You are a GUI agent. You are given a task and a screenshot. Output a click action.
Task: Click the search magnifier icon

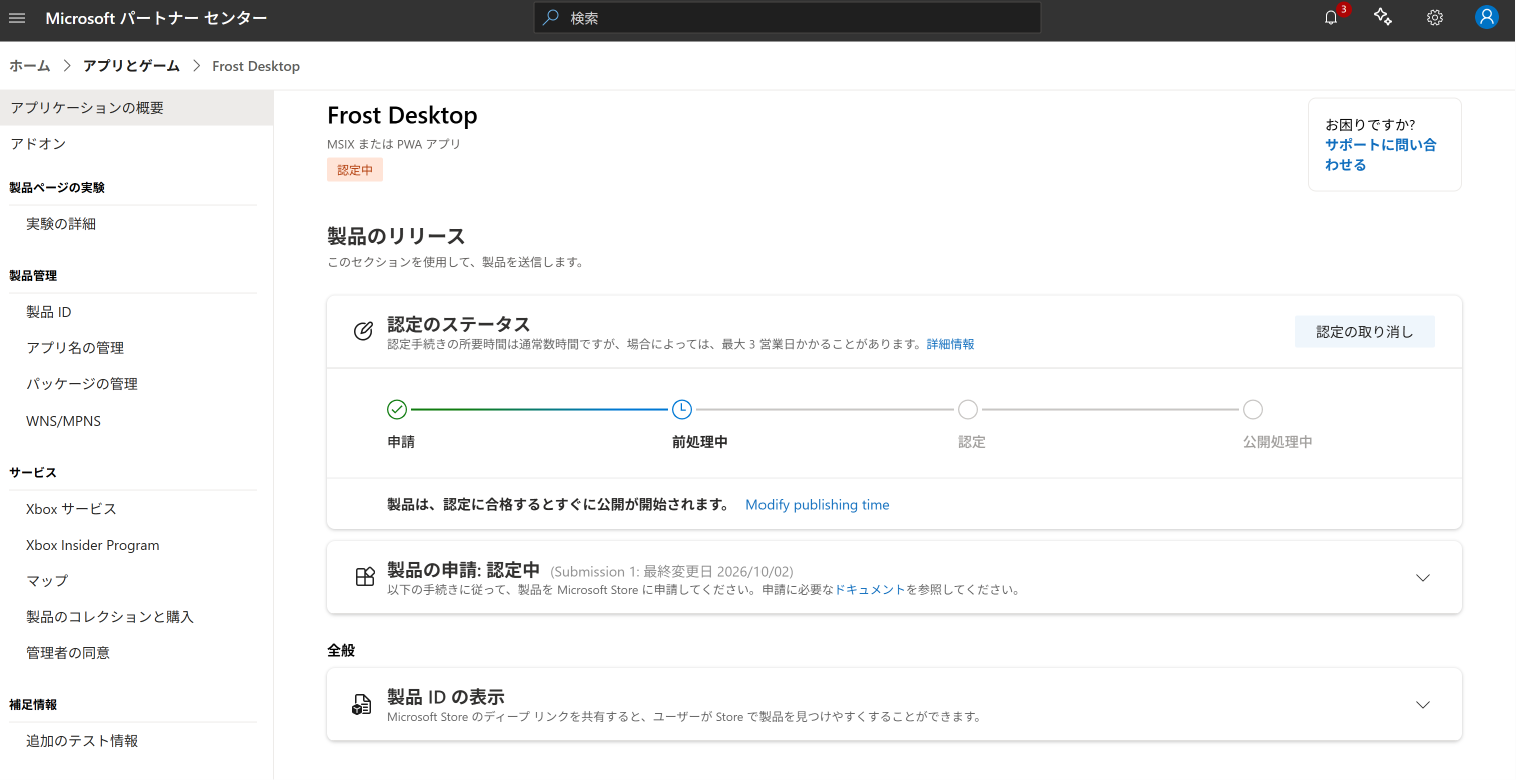[551, 17]
